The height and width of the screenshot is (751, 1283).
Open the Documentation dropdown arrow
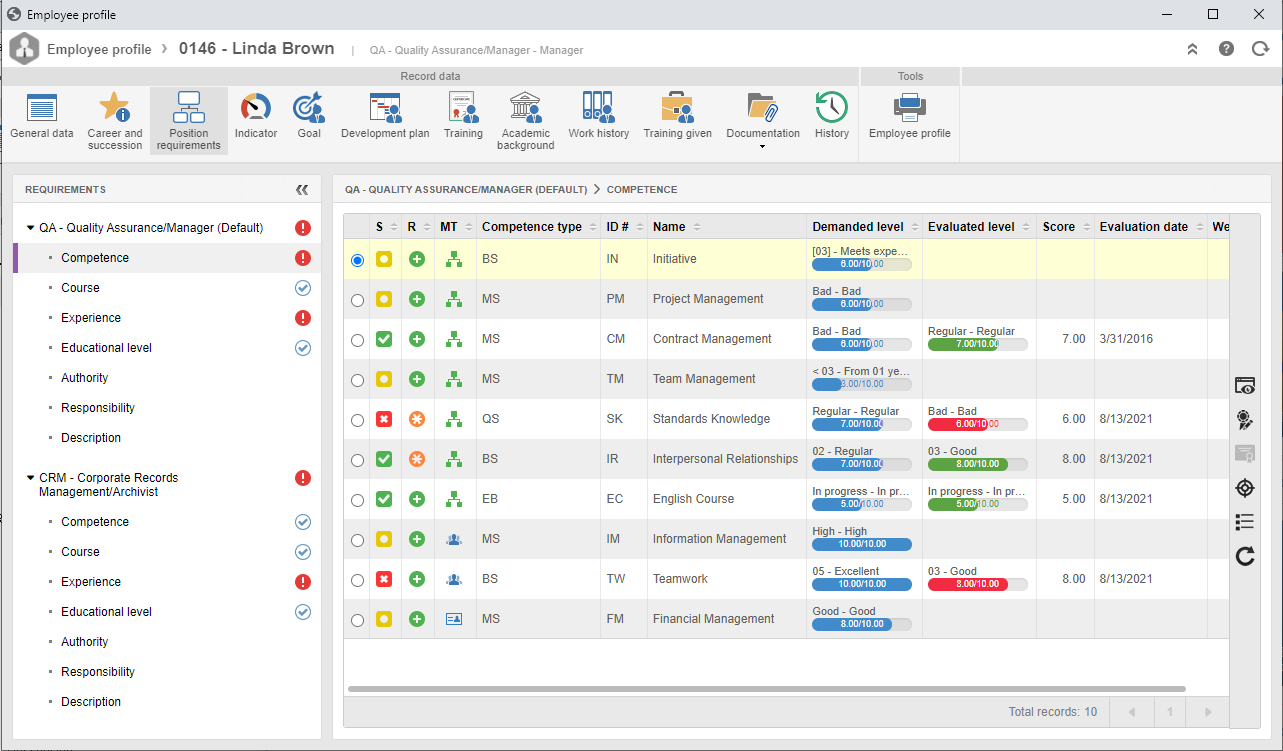pyautogui.click(x=763, y=147)
